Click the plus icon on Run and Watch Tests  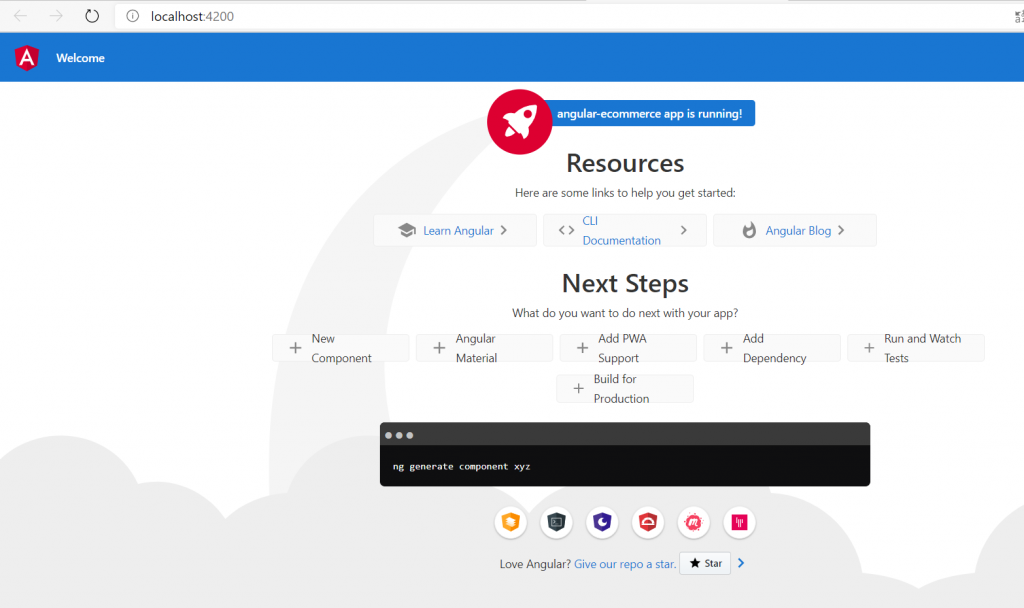pyautogui.click(x=869, y=348)
